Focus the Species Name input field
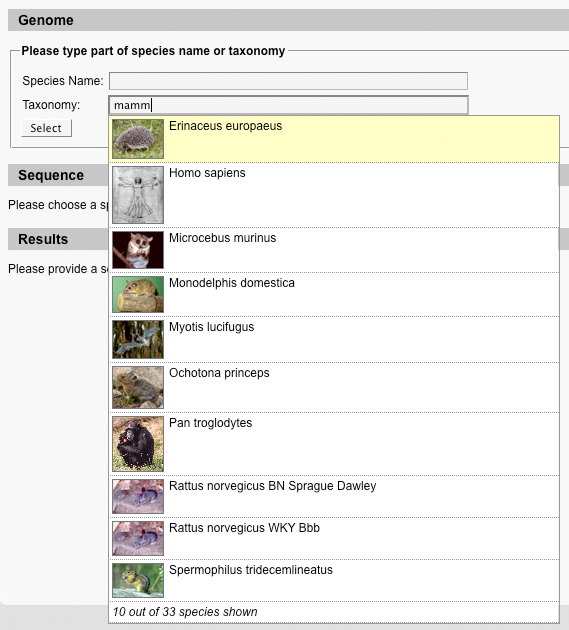This screenshot has height=630, width=569. point(288,81)
